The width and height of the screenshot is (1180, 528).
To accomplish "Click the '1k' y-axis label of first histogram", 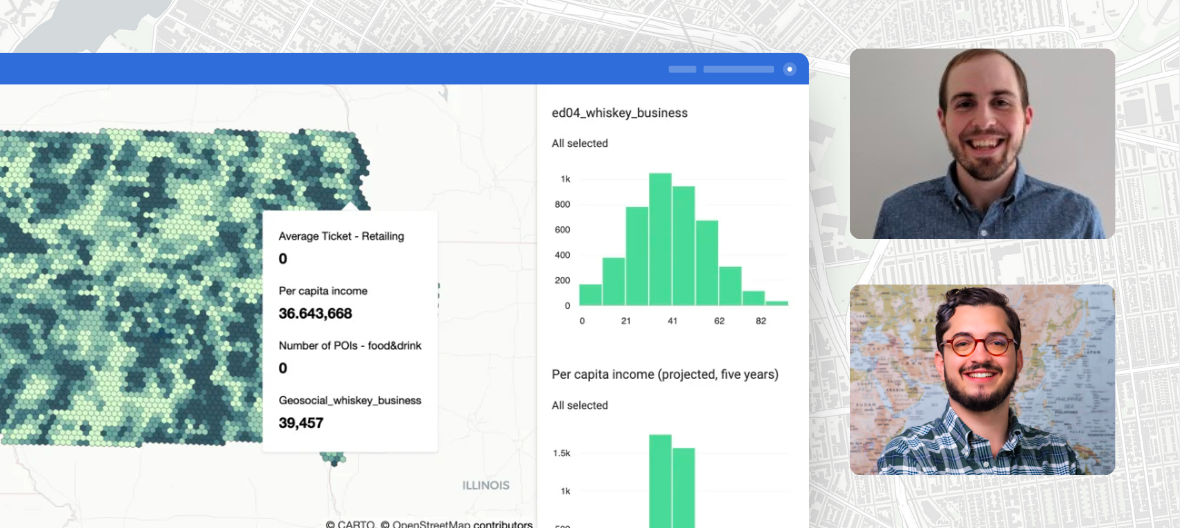I will pyautogui.click(x=564, y=179).
